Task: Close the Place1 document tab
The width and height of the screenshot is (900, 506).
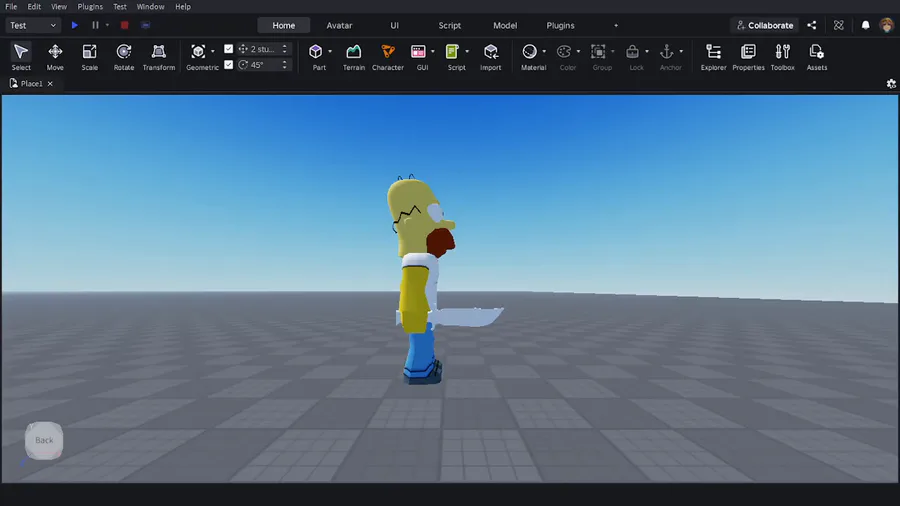Action: tap(50, 84)
